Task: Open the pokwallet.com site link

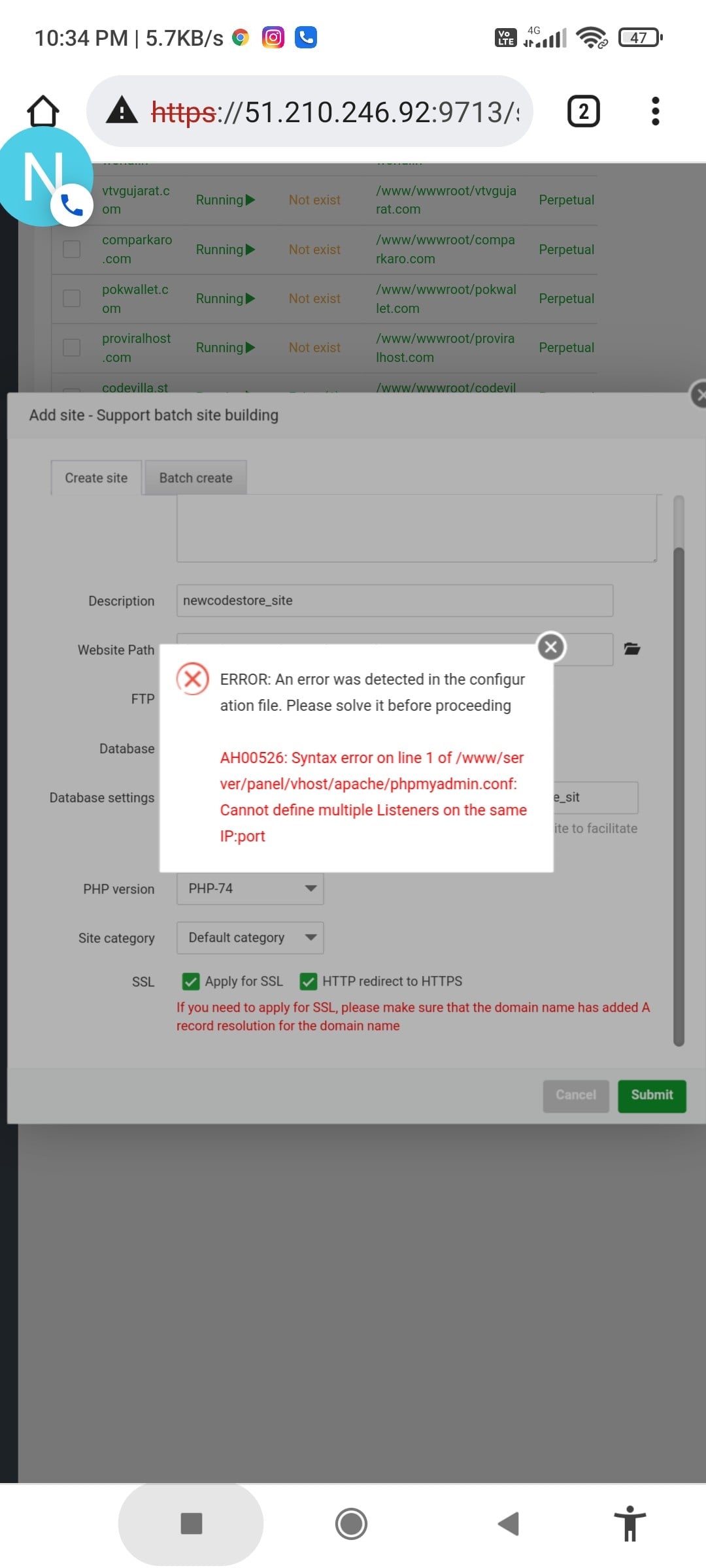Action: click(x=135, y=299)
